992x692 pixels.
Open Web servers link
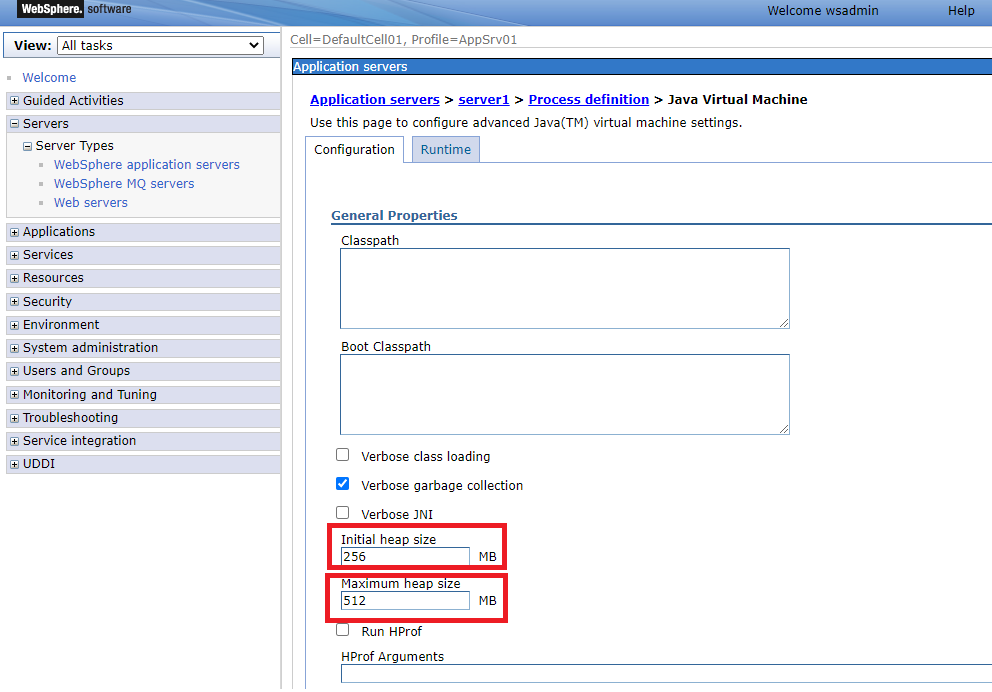point(90,202)
